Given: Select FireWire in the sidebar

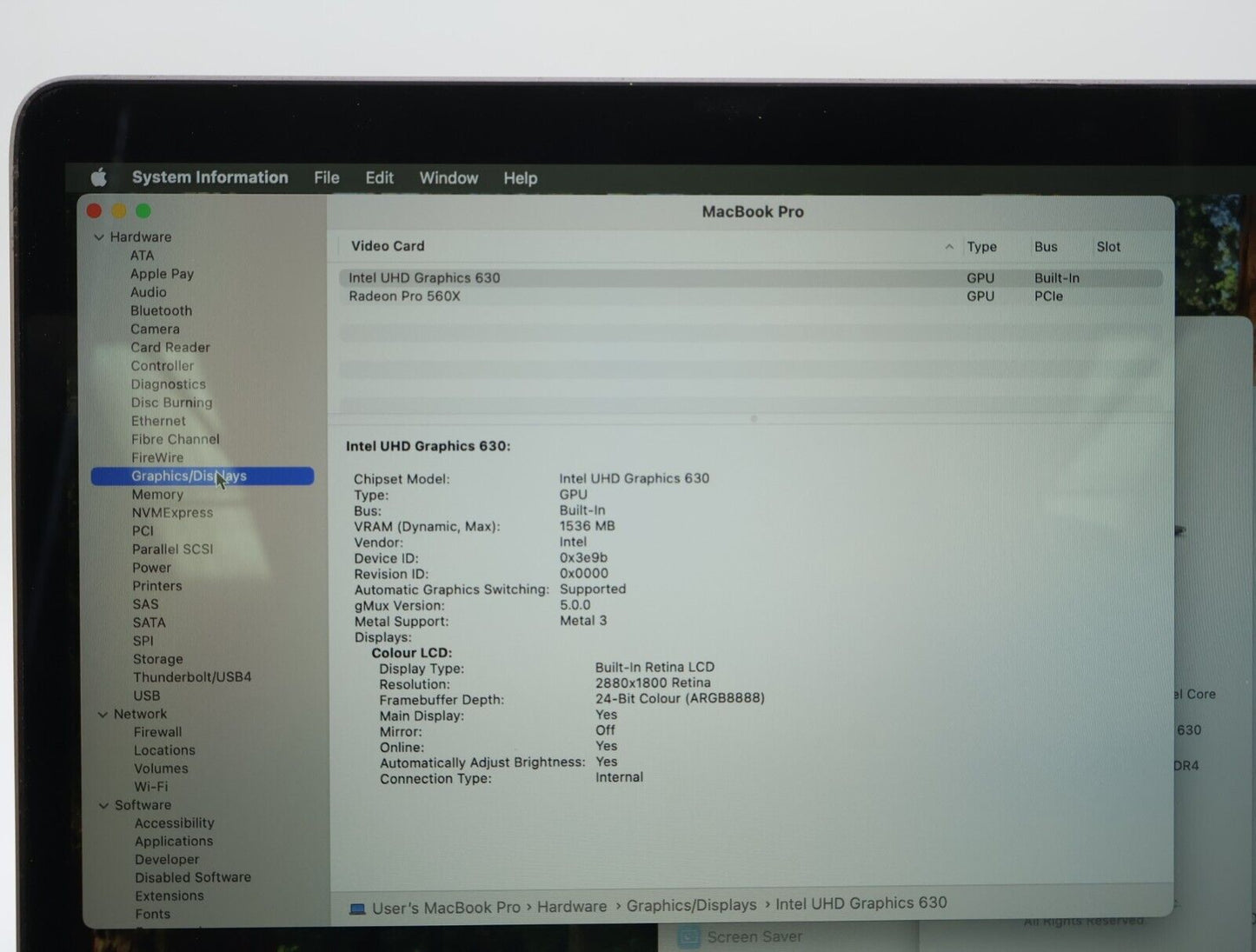Looking at the screenshot, I should 157,457.
